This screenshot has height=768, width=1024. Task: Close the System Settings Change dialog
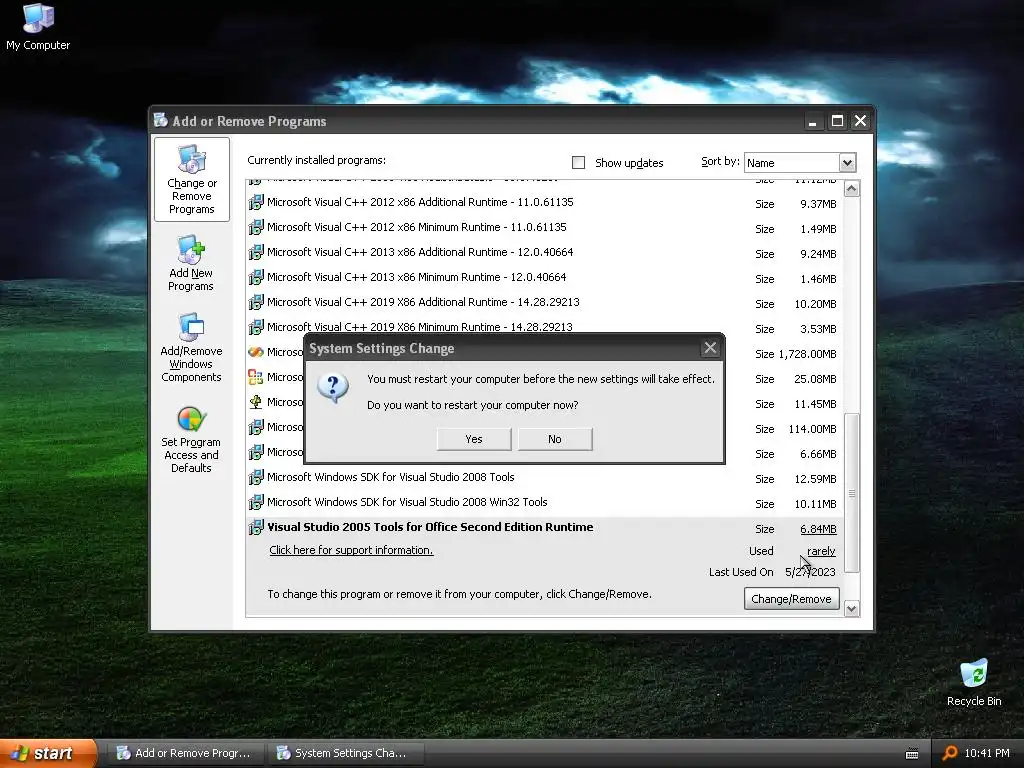(x=711, y=348)
